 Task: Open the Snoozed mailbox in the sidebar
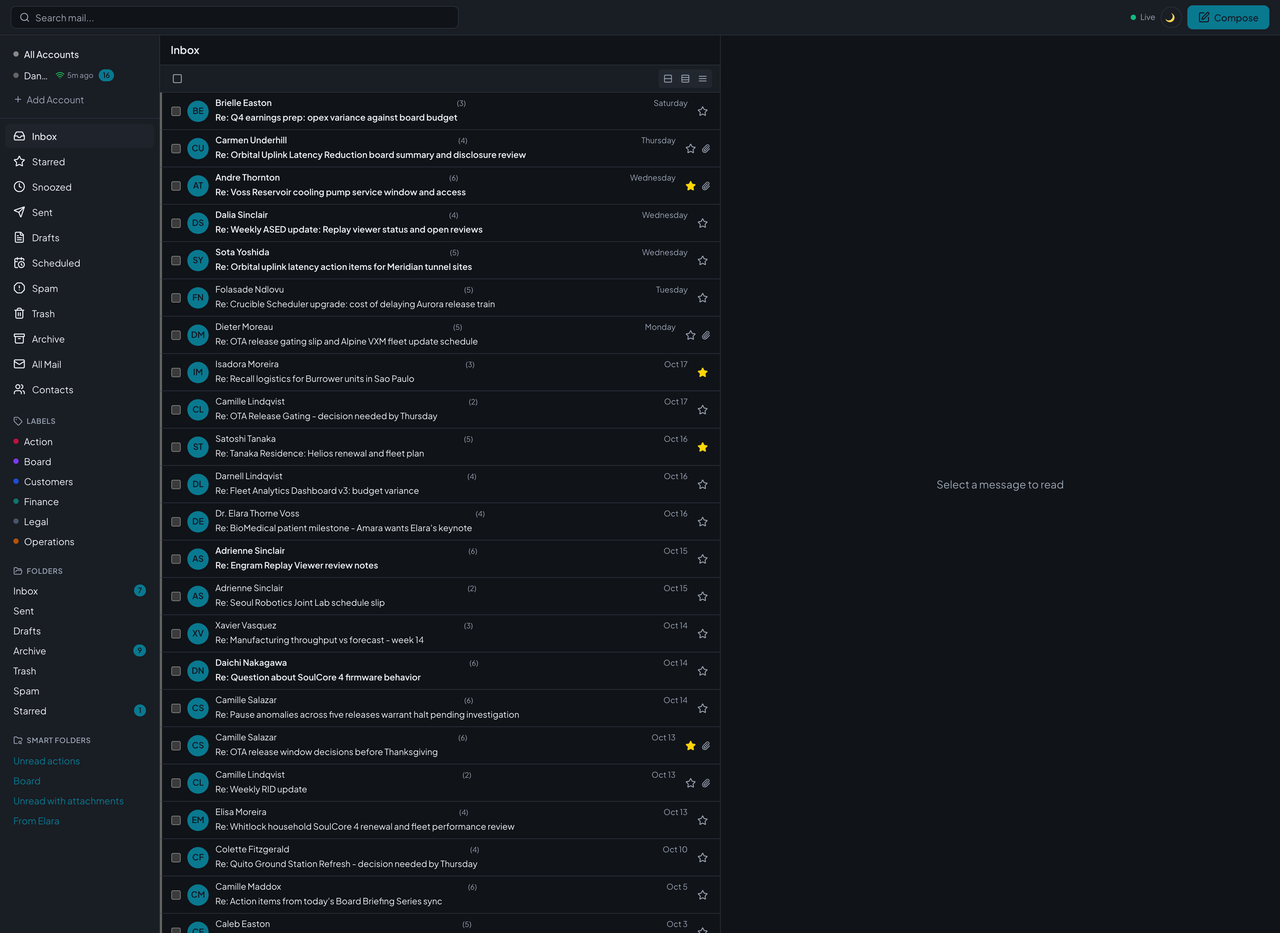pyautogui.click(x=80, y=187)
